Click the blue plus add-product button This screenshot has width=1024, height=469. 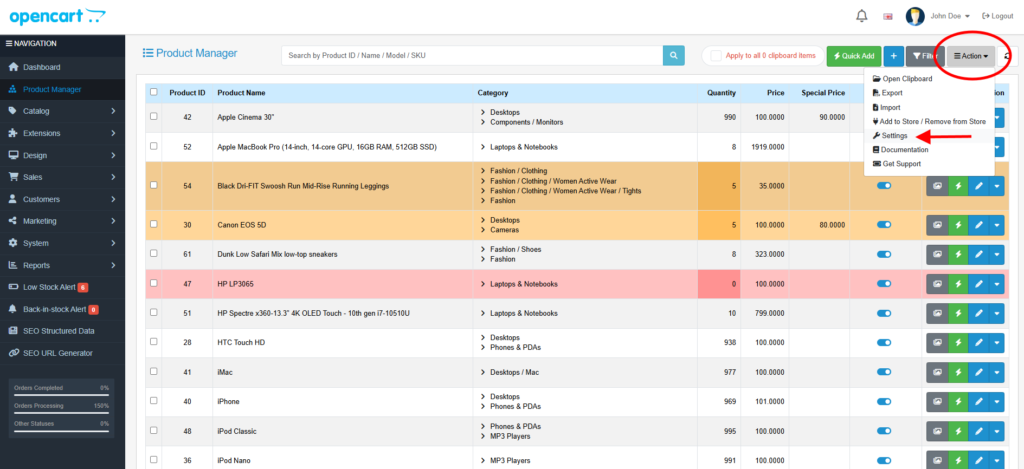(x=893, y=56)
